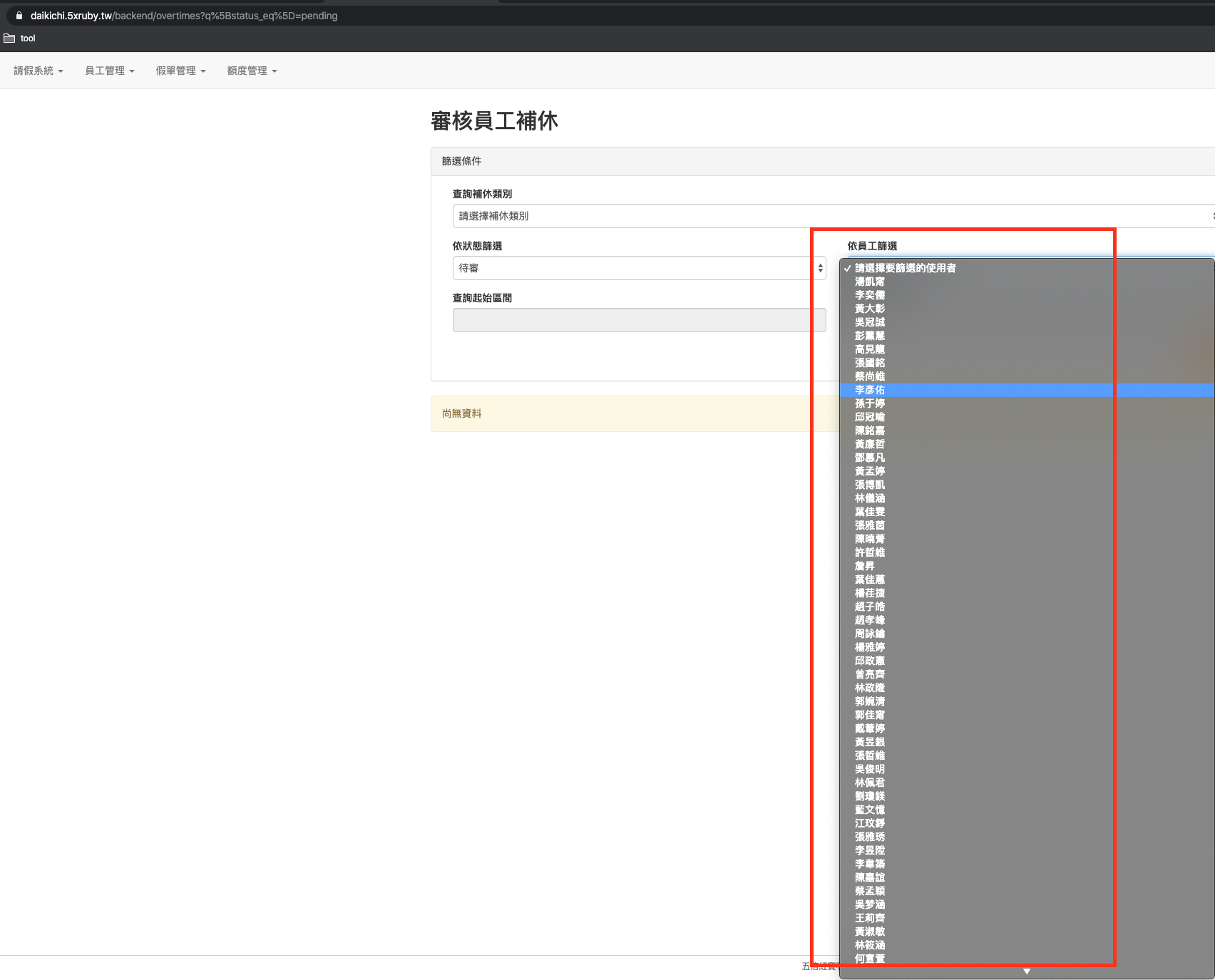1215x980 pixels.
Task: Select employee 黃昱銀 from list
Action: tap(1027, 742)
